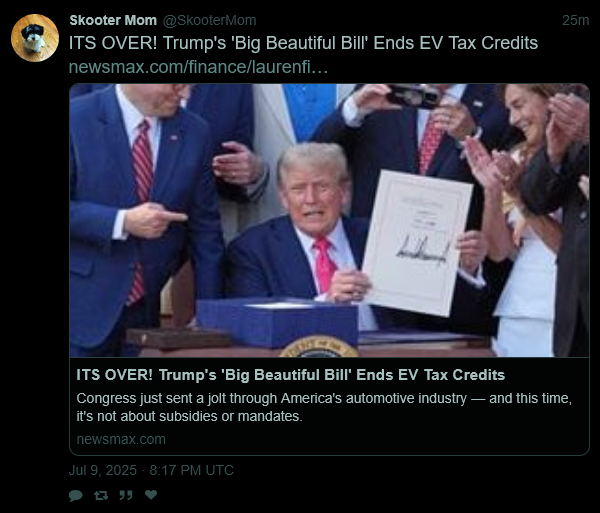Open the link card's preview photo
The width and height of the screenshot is (600, 513).
329,220
